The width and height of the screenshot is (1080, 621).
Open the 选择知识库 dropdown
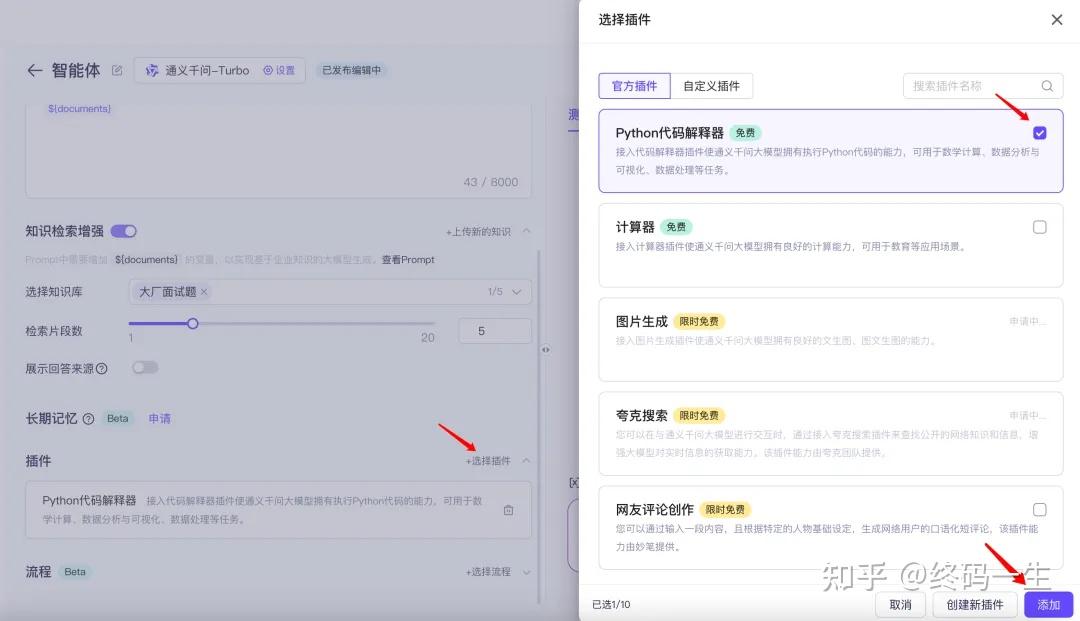pos(517,292)
